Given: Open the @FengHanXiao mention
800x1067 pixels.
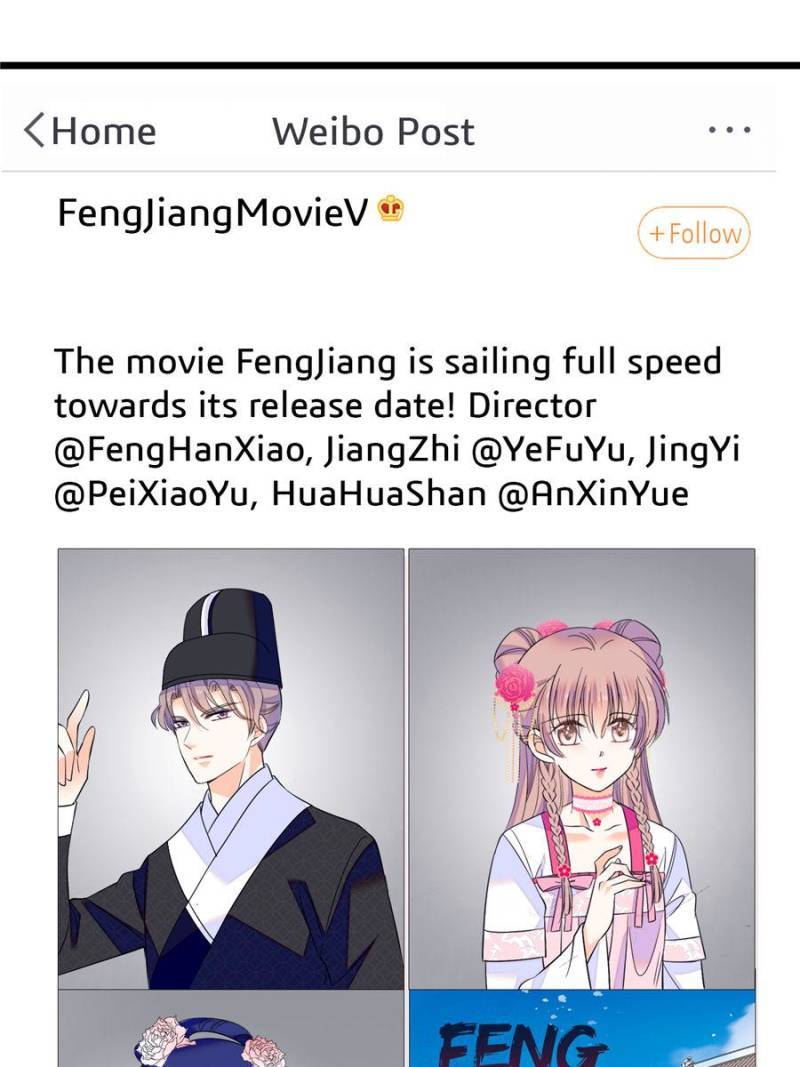Looking at the screenshot, I should 178,450.
